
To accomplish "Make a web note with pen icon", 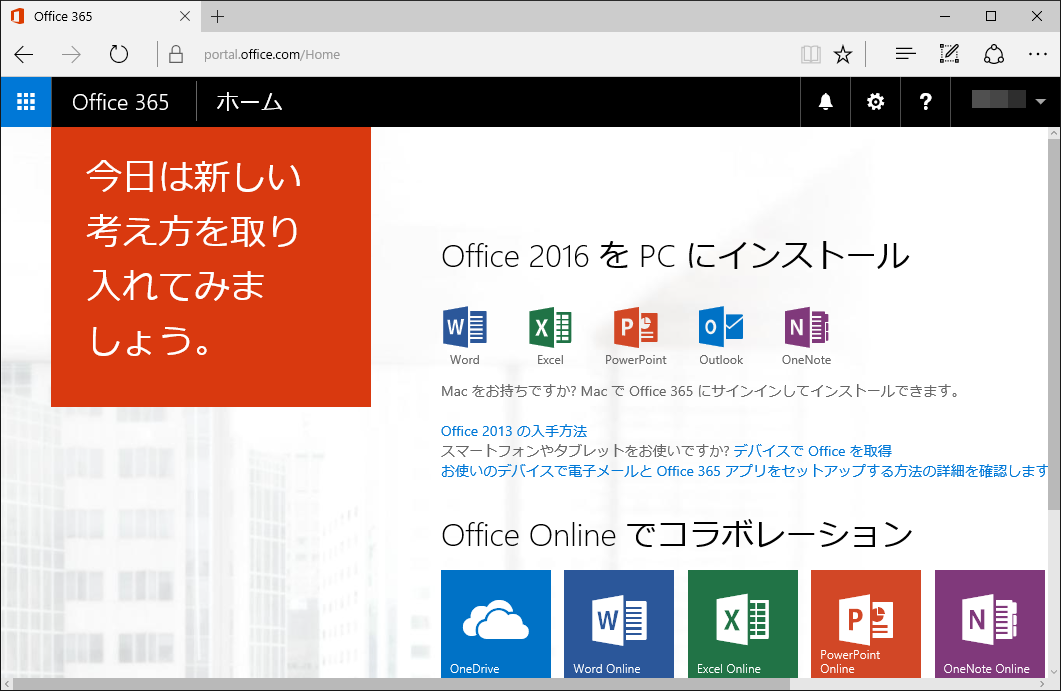I will 949,54.
